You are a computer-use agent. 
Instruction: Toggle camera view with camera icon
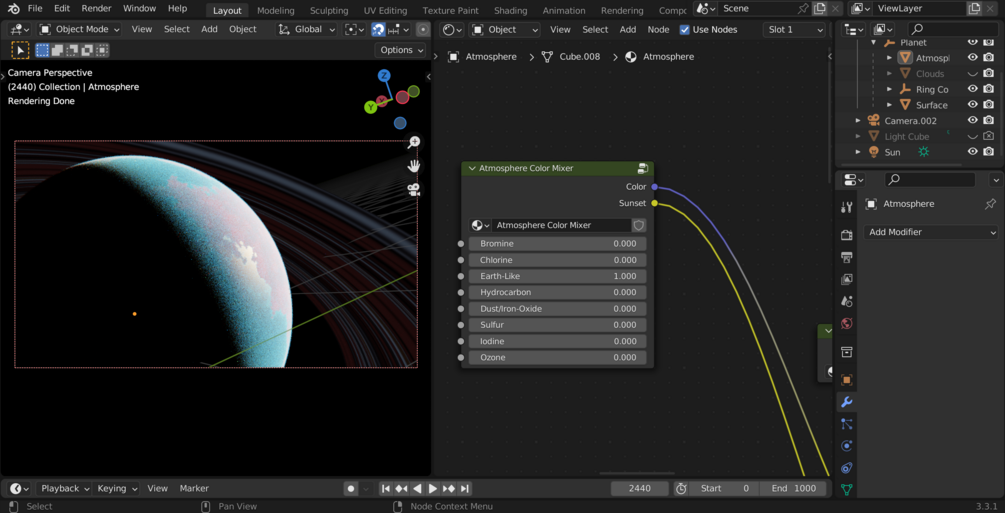(x=414, y=190)
